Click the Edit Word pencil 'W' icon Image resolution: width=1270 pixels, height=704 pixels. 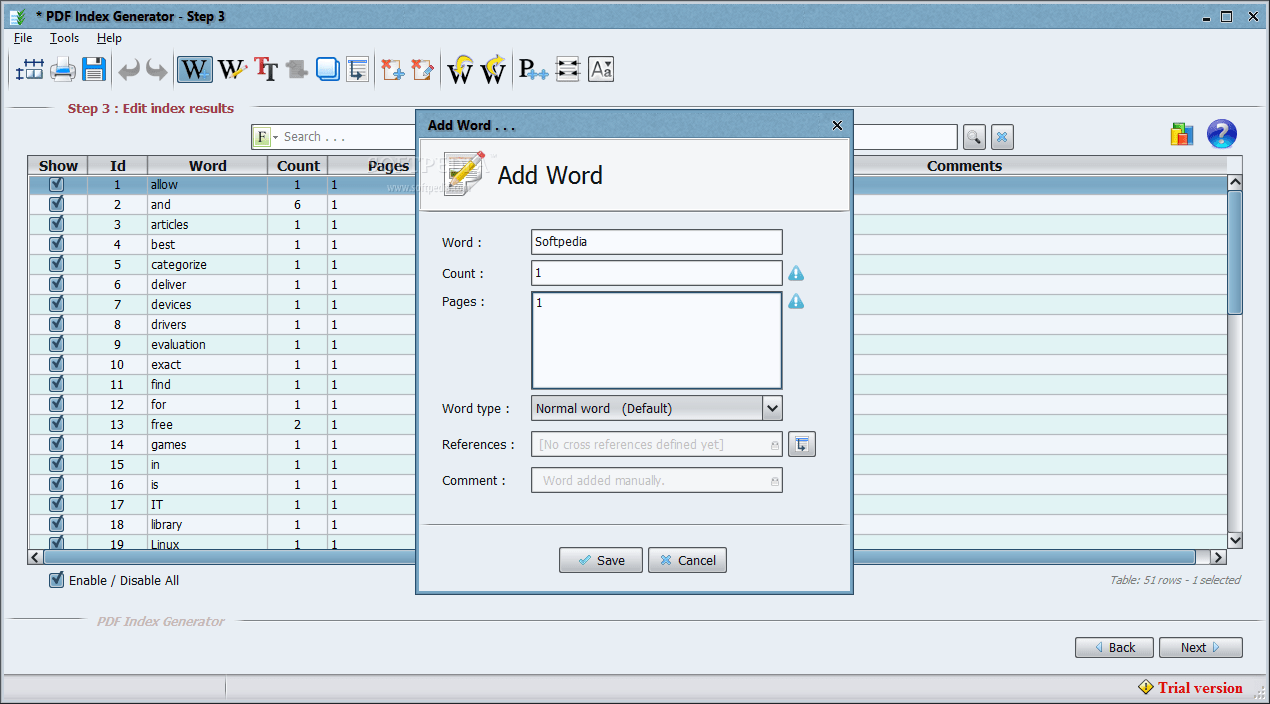coord(231,69)
